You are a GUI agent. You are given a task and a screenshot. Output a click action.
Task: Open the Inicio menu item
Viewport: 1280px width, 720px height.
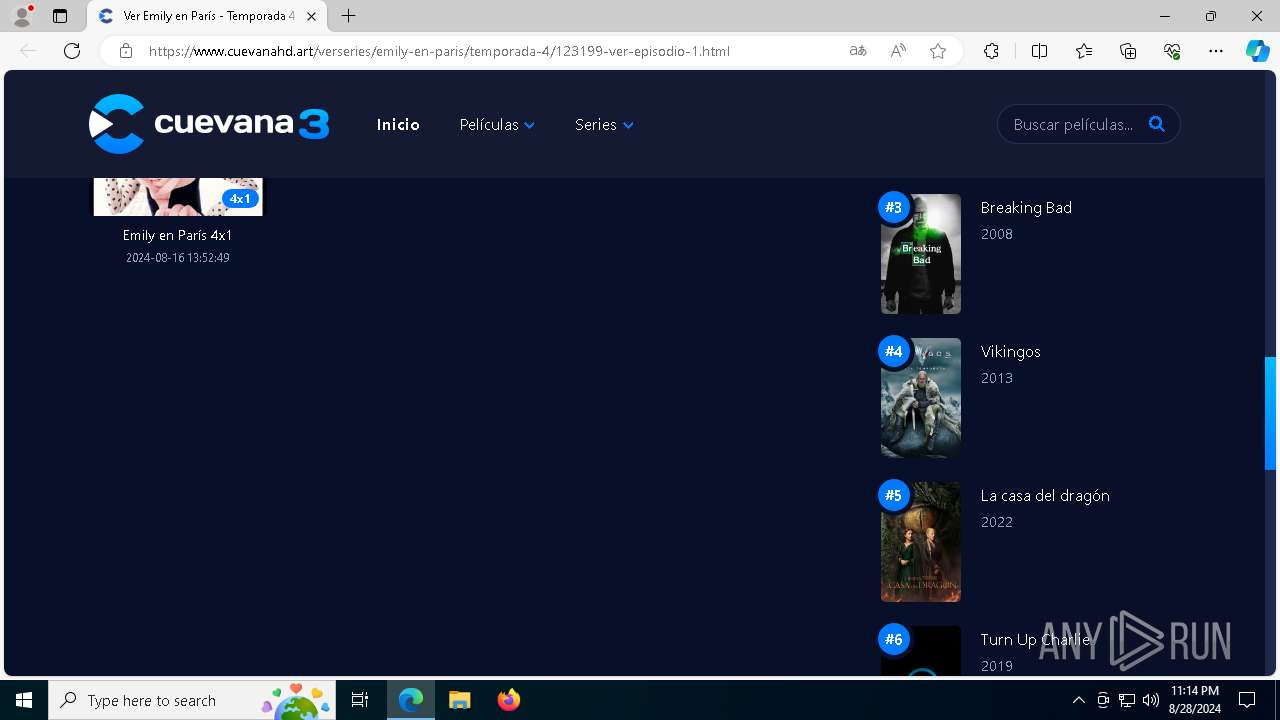tap(398, 125)
